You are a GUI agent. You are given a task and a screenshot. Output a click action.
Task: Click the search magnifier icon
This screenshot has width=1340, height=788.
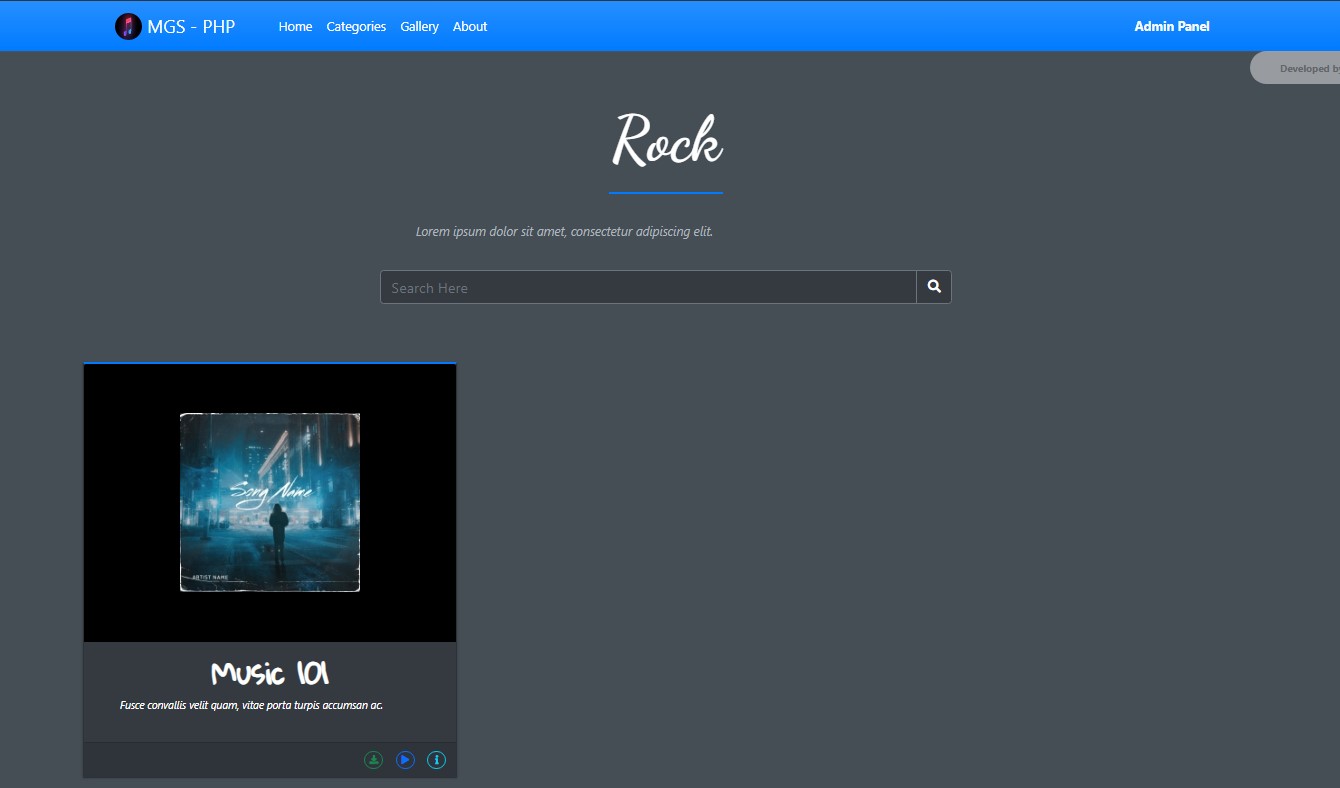coord(932,287)
